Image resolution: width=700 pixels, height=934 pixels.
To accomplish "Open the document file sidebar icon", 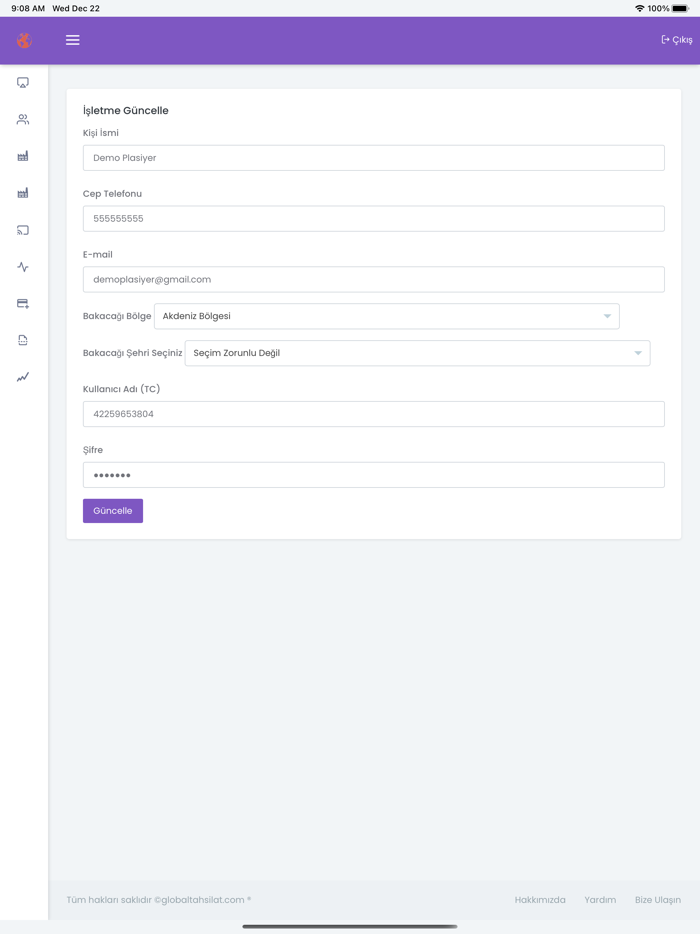I will tap(23, 341).
